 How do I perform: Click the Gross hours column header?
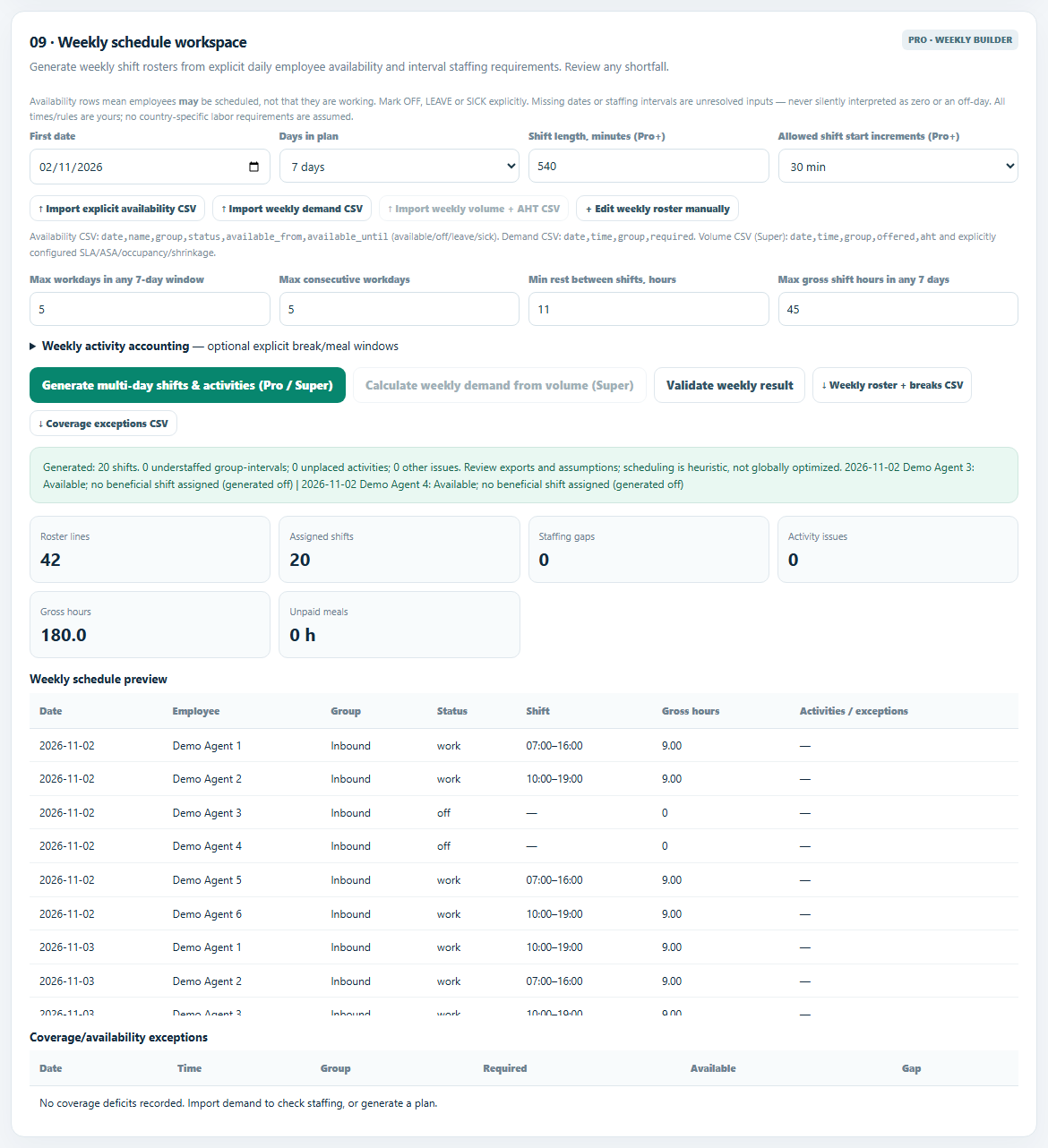tap(691, 711)
